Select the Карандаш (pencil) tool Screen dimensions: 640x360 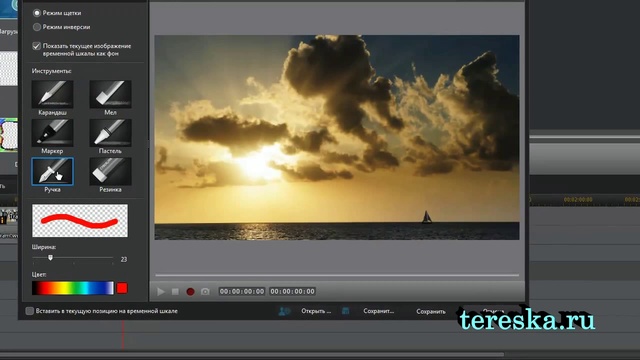tap(52, 94)
